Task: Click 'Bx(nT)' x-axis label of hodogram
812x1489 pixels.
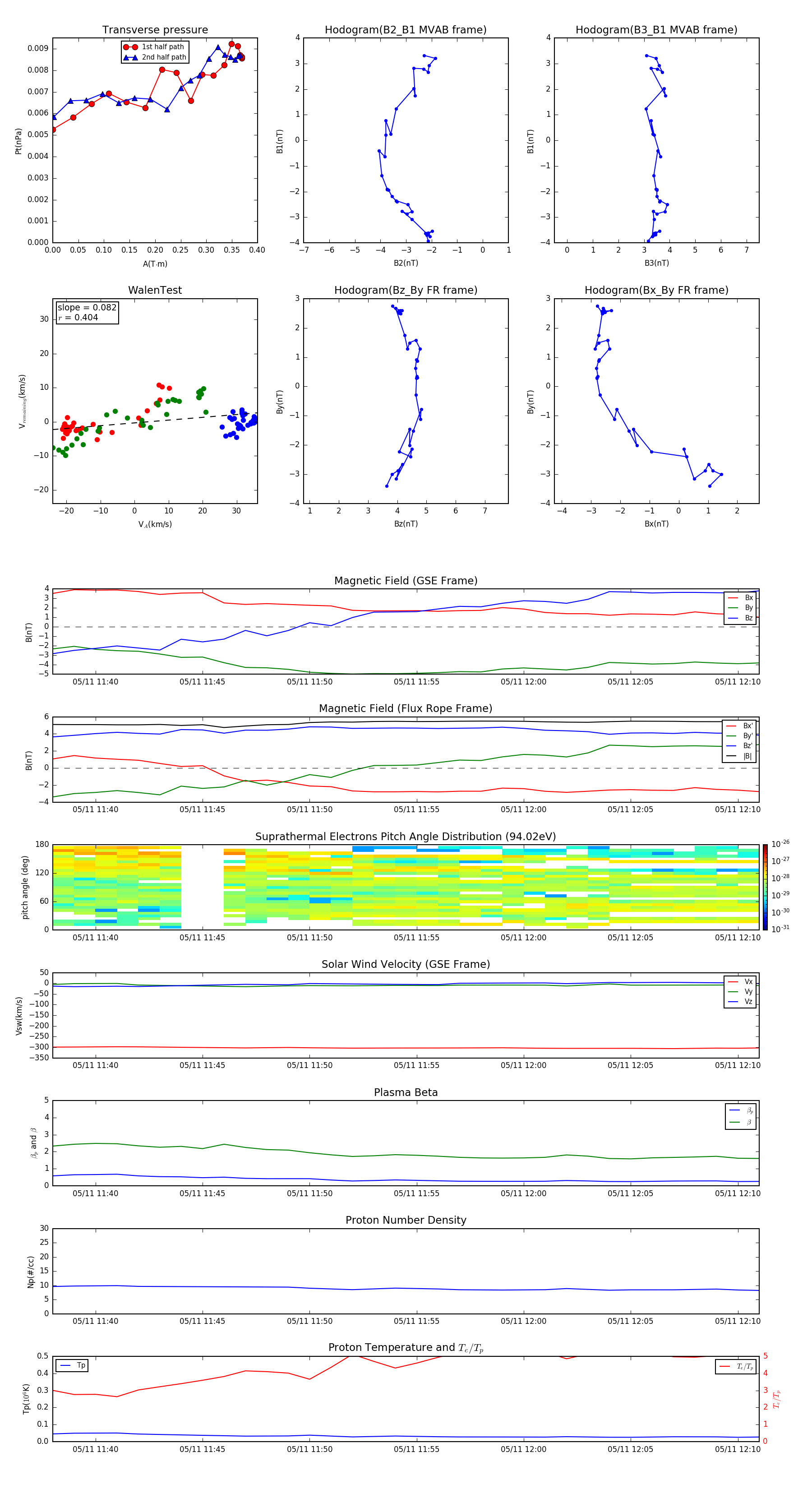Action: [656, 524]
